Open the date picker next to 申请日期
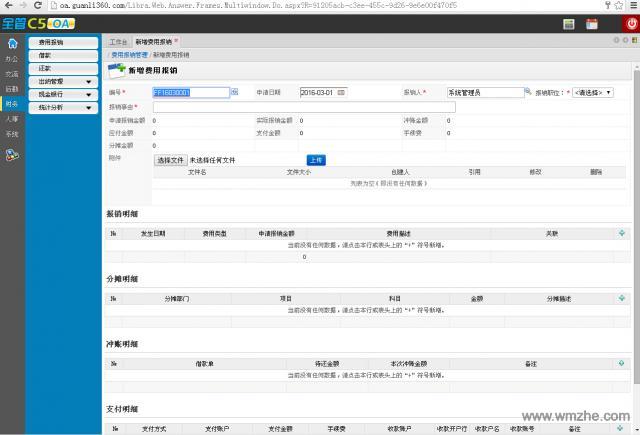640x435 pixels. [342, 92]
